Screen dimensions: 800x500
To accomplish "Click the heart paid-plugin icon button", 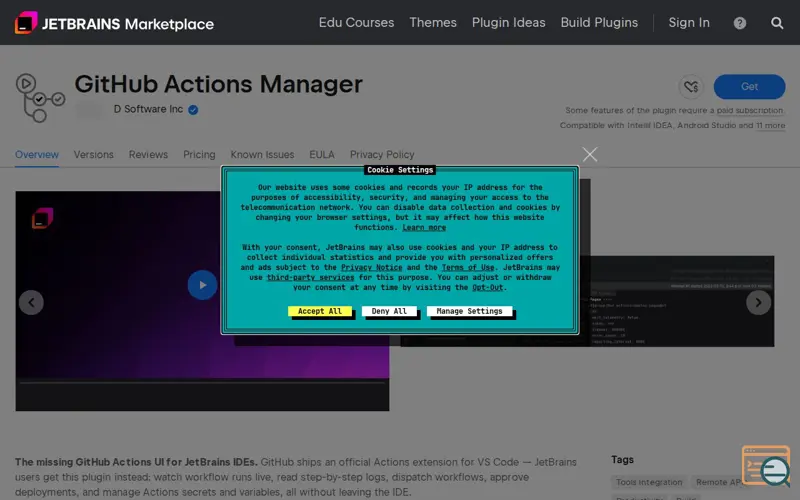I will click(691, 87).
